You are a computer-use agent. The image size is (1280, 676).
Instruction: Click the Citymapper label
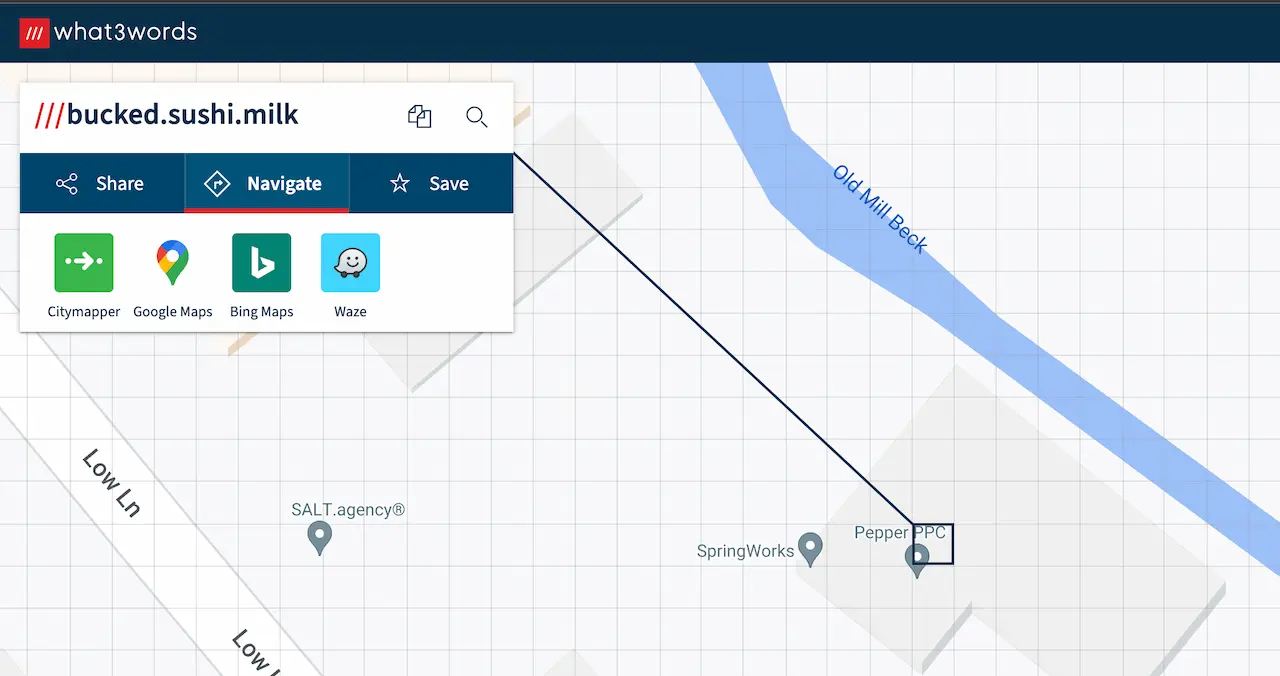click(84, 312)
